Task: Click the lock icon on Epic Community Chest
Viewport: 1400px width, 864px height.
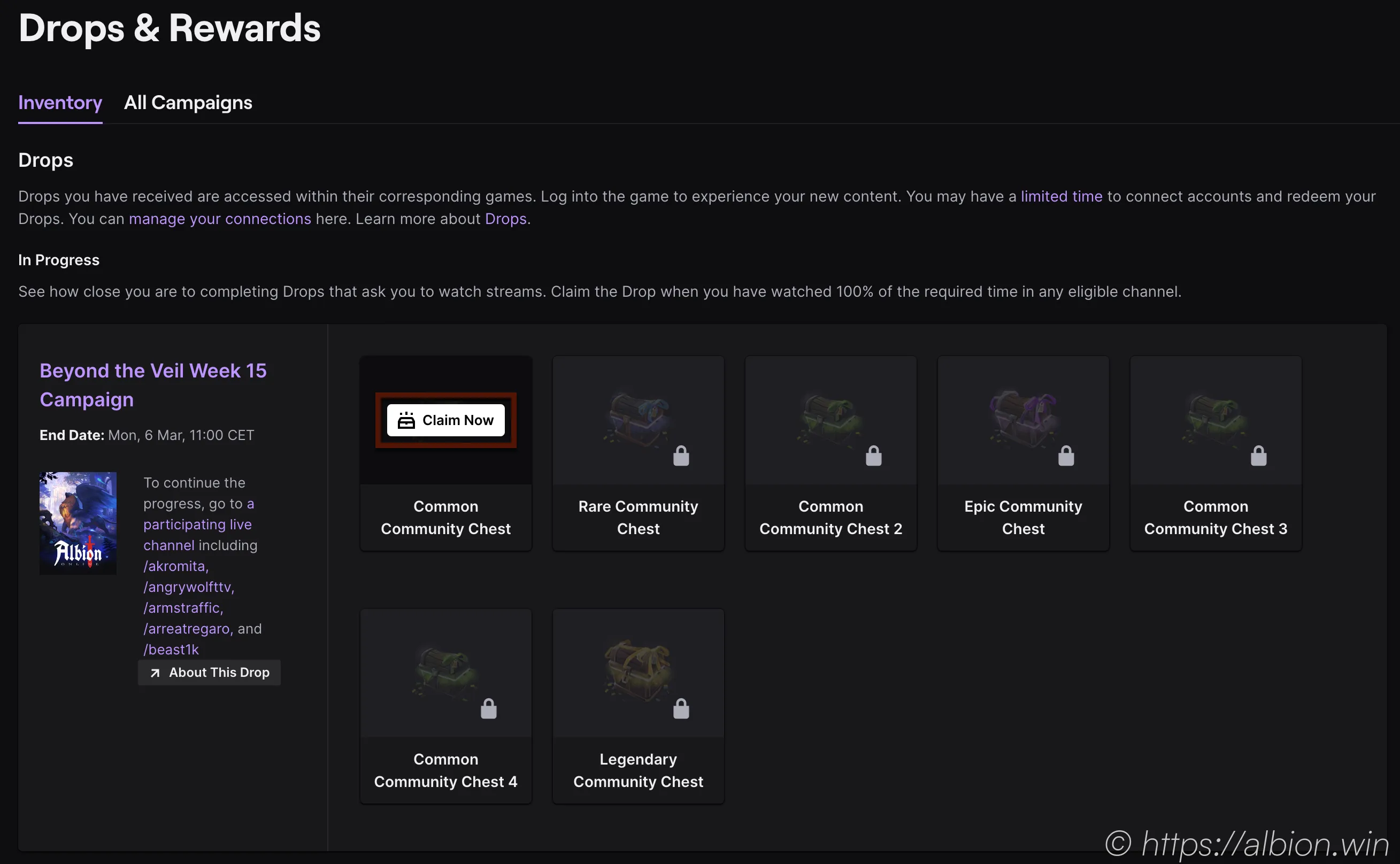Action: pyautogui.click(x=1066, y=456)
